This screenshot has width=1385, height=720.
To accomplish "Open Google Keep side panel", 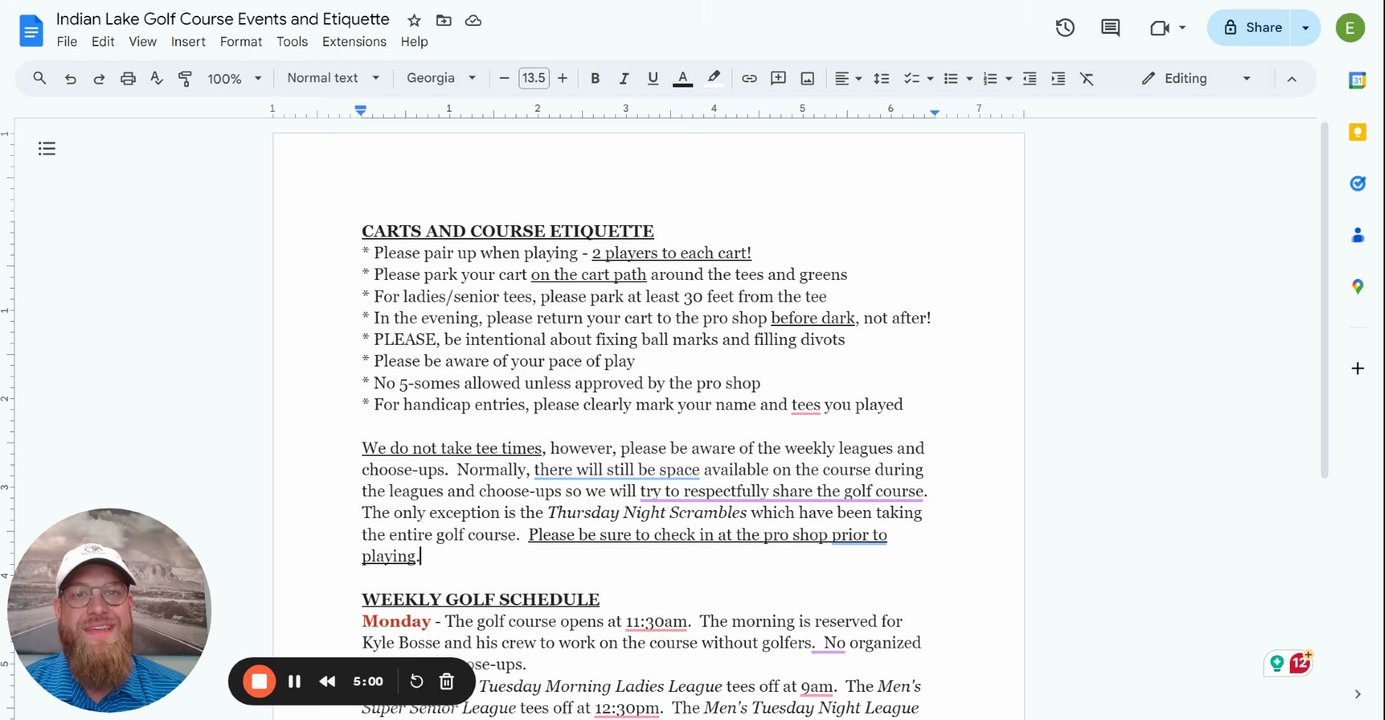I will [1357, 132].
